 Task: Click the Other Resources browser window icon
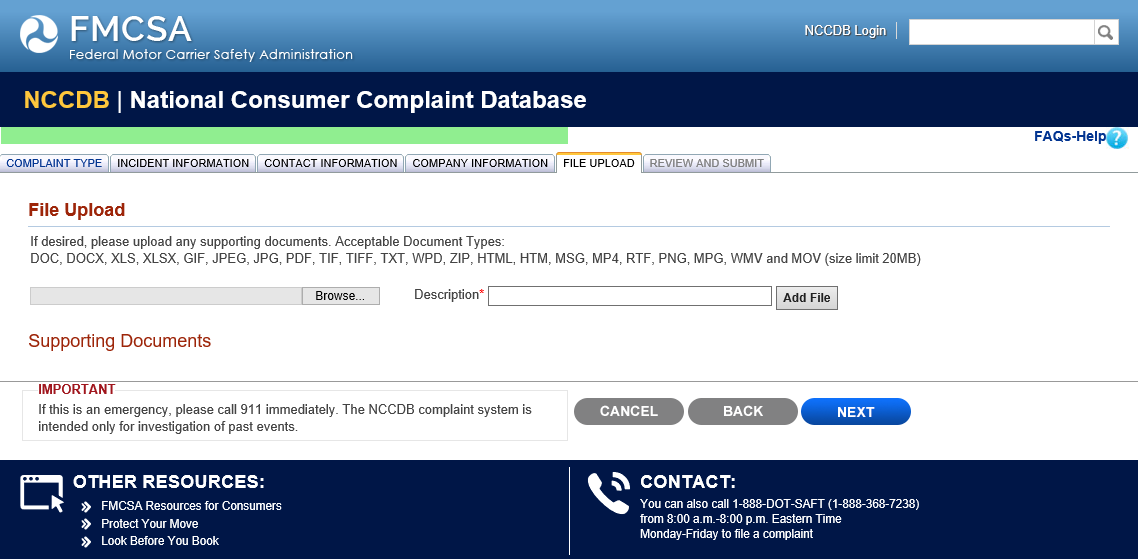42,494
